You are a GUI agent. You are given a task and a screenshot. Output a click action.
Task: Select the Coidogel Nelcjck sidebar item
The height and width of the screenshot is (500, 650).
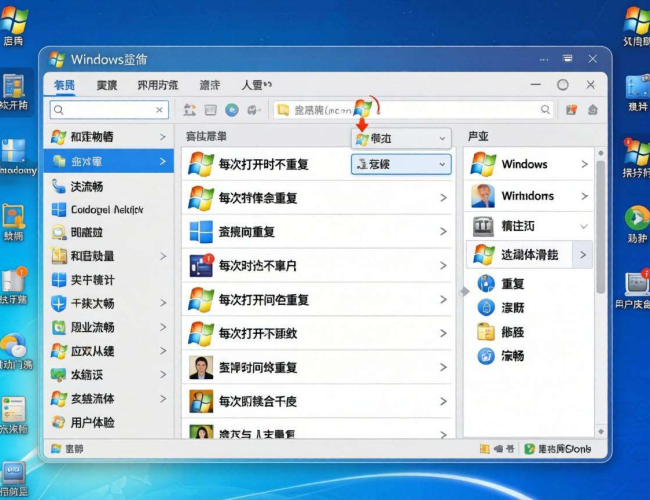(x=109, y=209)
